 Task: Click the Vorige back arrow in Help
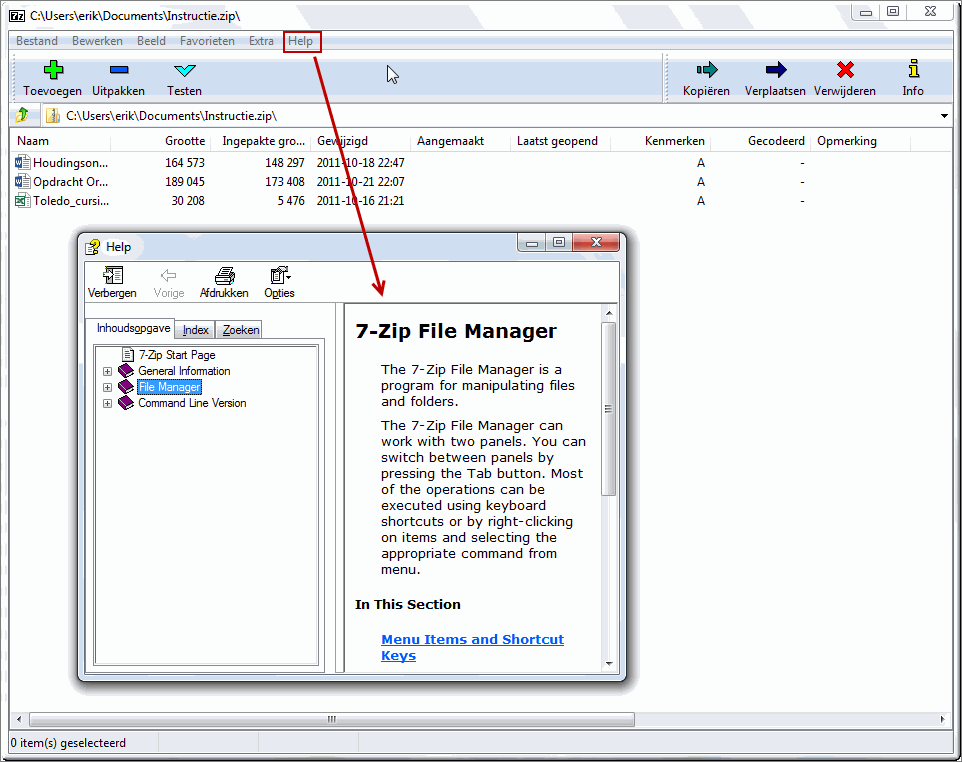169,275
